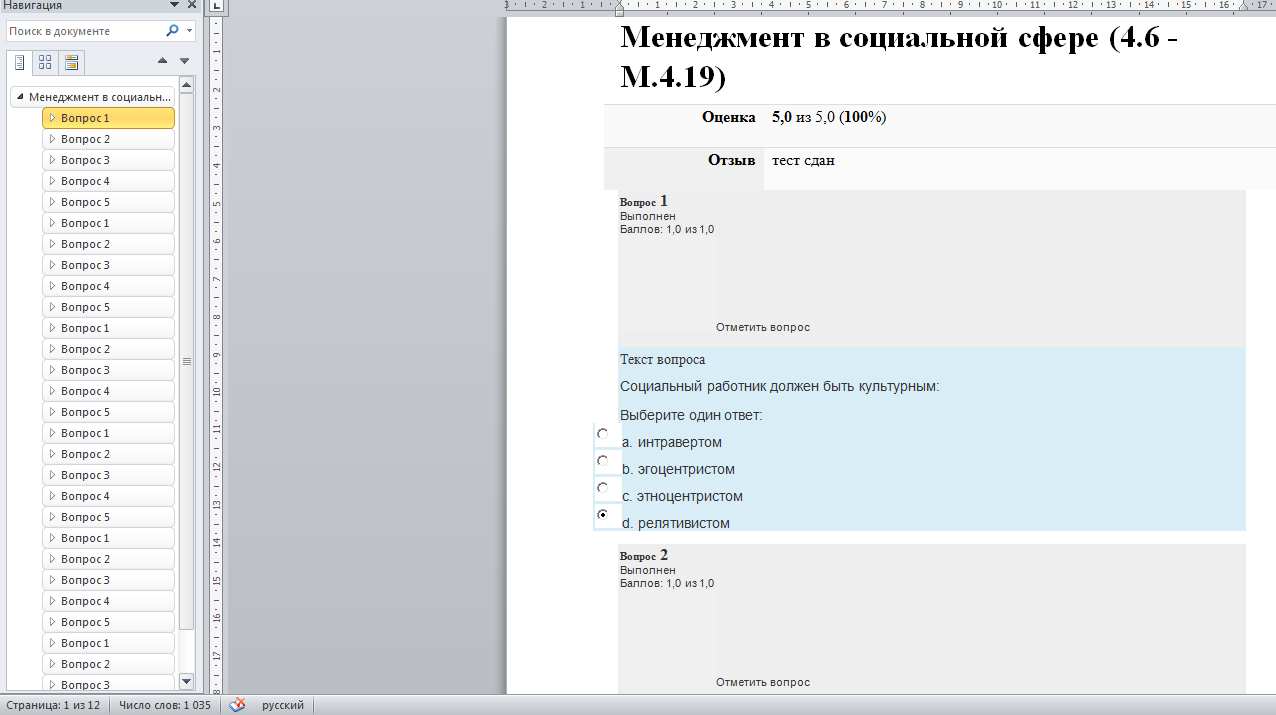This screenshot has width=1276, height=715.
Task: Close the Navigation pane with the X
Action: (192, 5)
